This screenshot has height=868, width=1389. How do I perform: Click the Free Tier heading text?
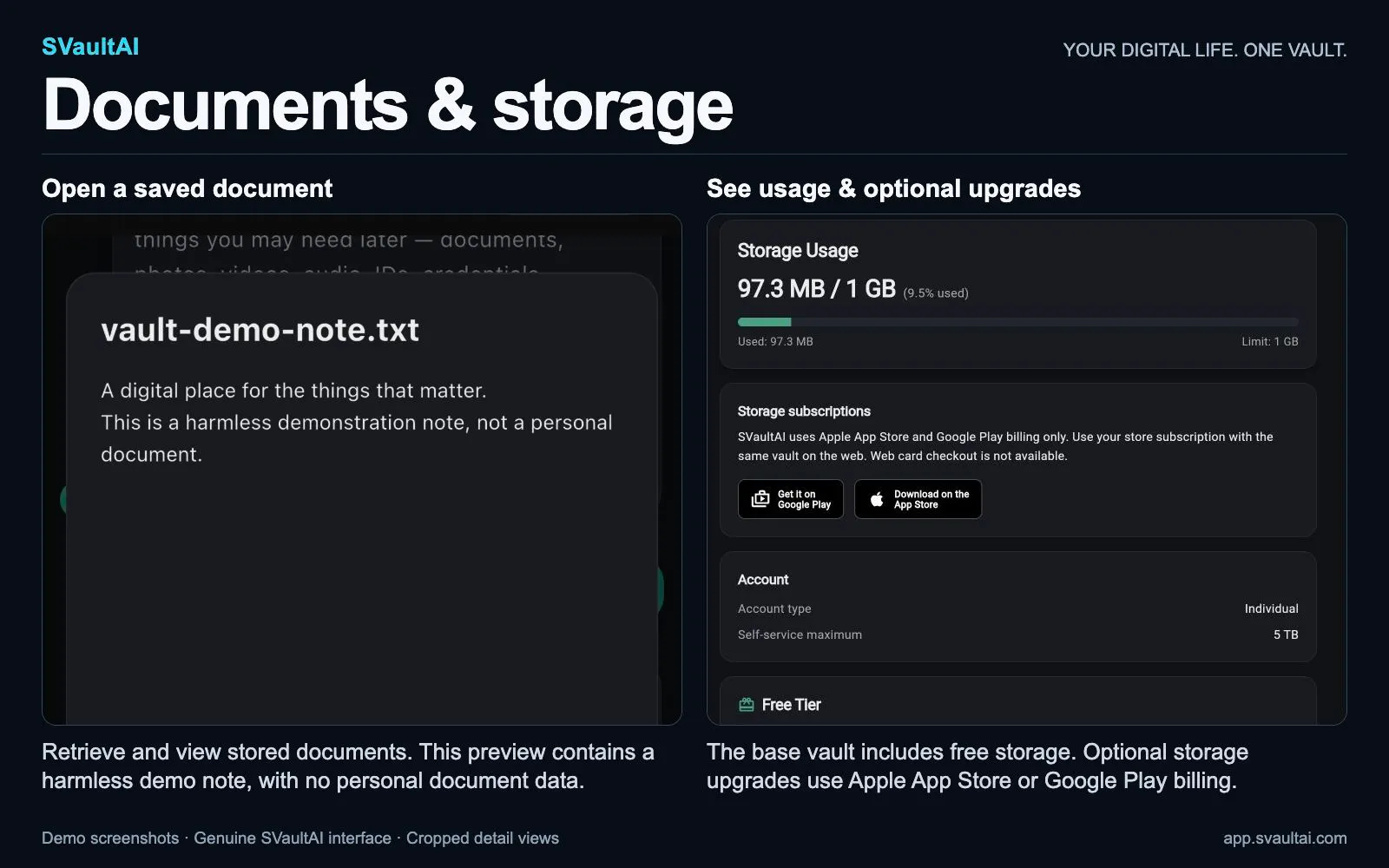click(x=791, y=705)
